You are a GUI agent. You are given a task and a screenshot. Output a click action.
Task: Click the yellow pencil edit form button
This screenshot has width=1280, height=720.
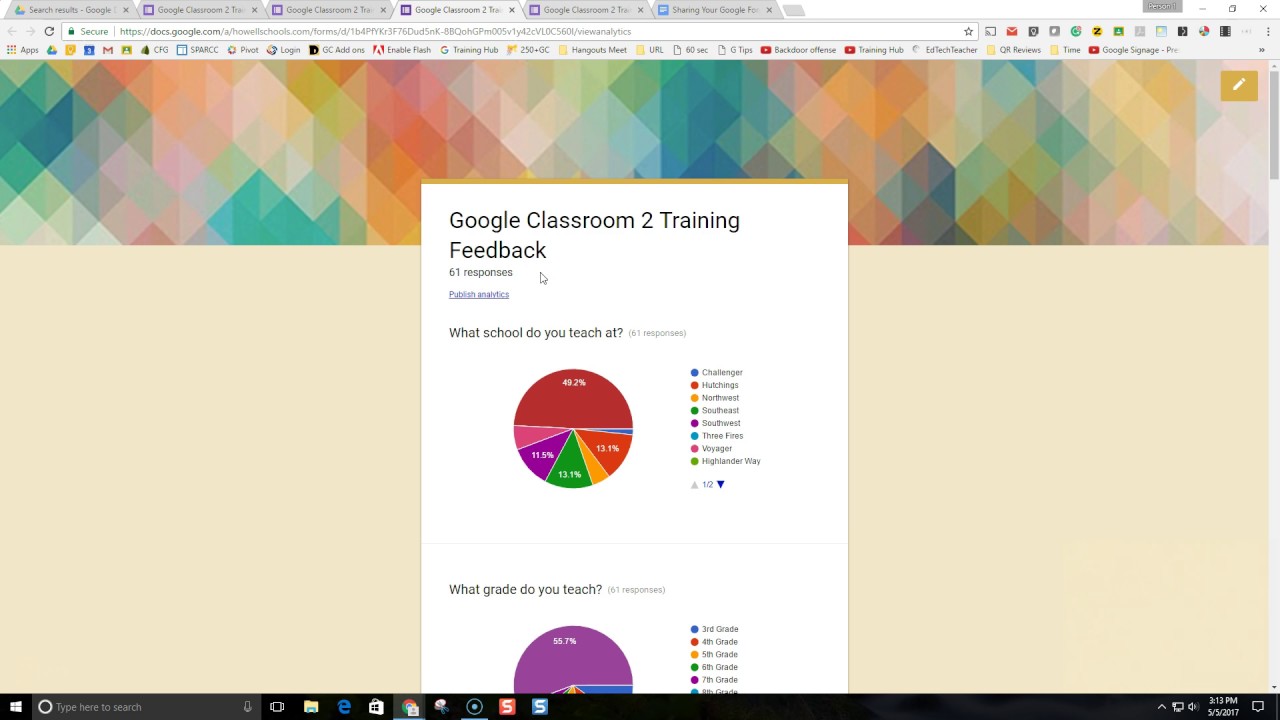click(1238, 85)
